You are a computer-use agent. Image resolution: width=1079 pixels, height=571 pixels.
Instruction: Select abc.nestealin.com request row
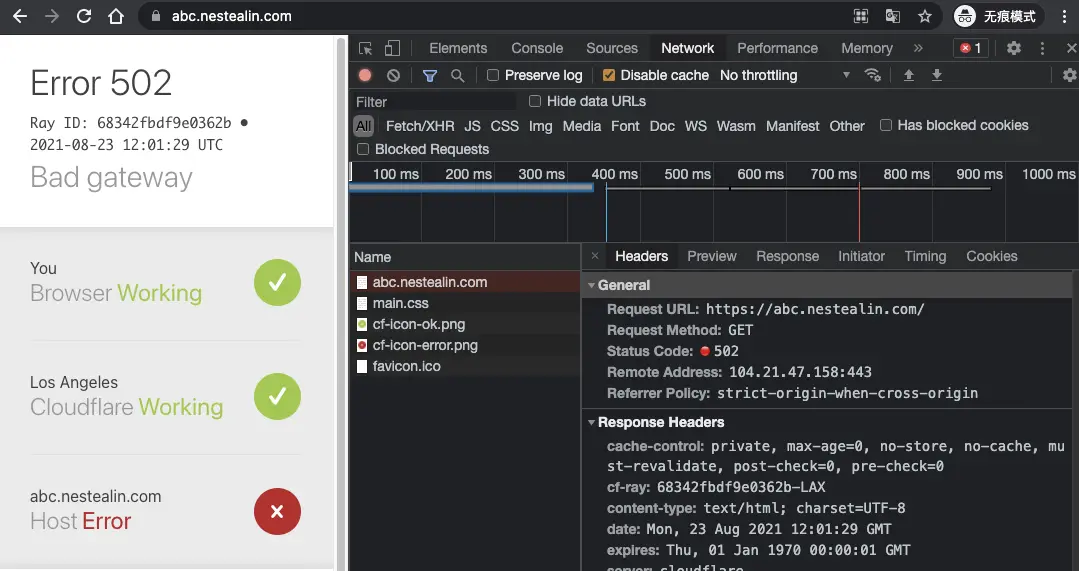(465, 282)
